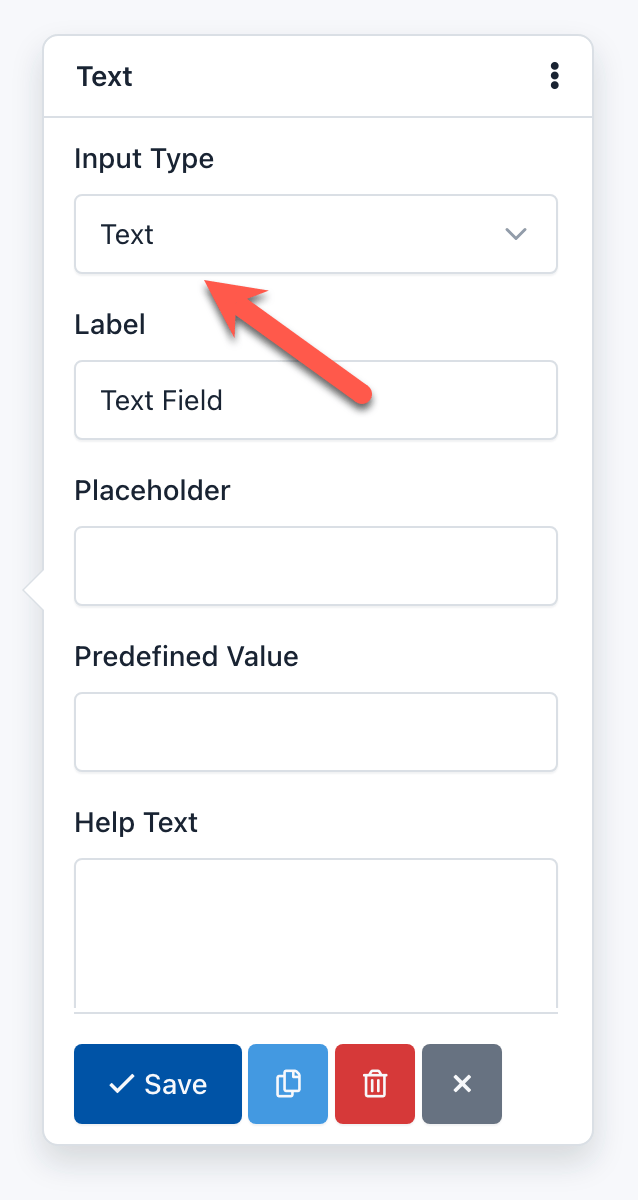The height and width of the screenshot is (1200, 638).
Task: Expand the Input Type selection list
Action: [x=316, y=234]
